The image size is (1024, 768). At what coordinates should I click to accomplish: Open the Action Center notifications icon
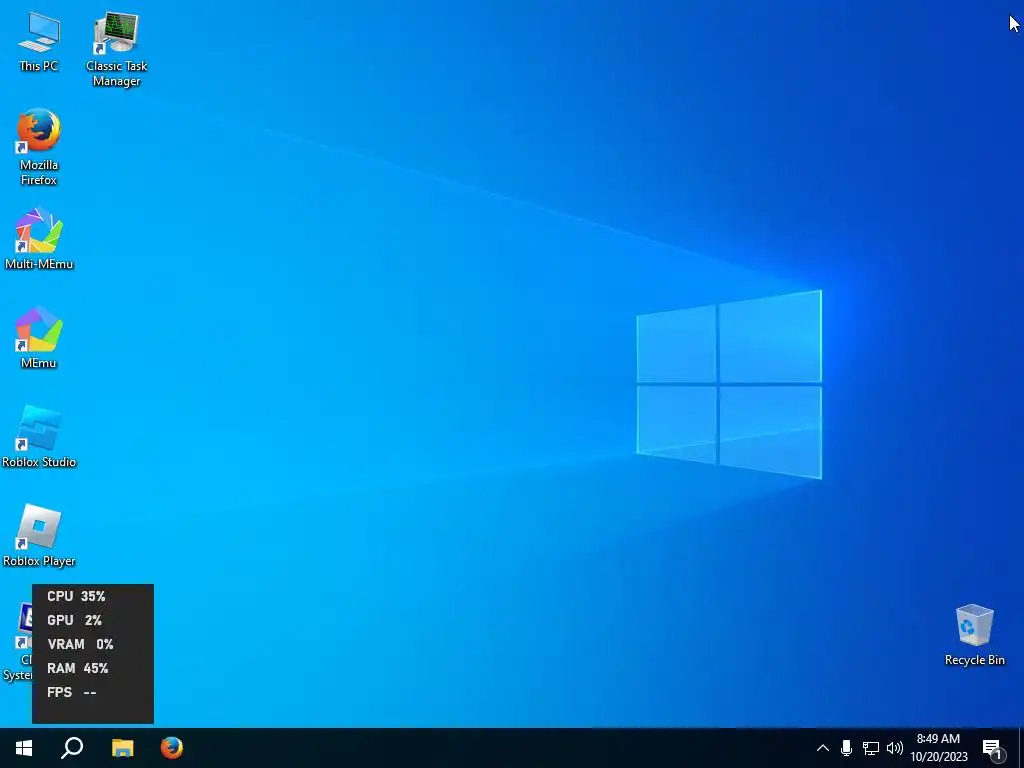point(993,748)
